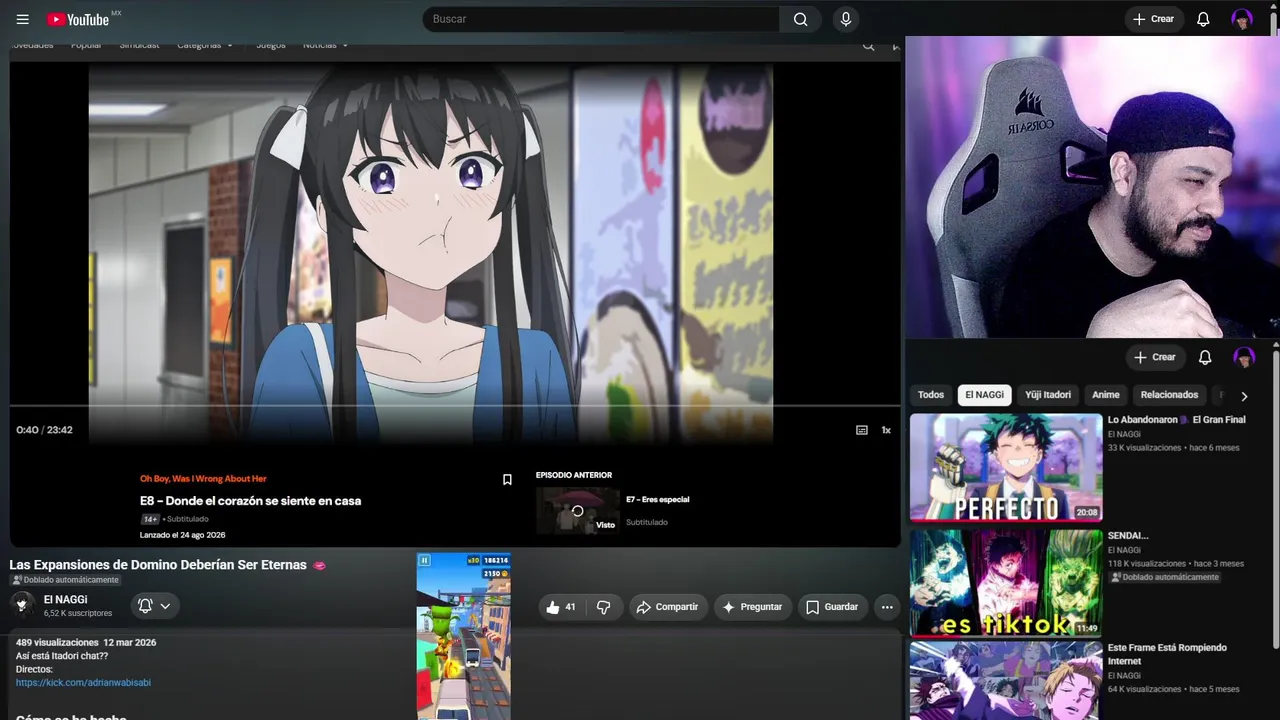Toggle the subtitles icon in the player
The image size is (1280, 720).
[x=862, y=430]
